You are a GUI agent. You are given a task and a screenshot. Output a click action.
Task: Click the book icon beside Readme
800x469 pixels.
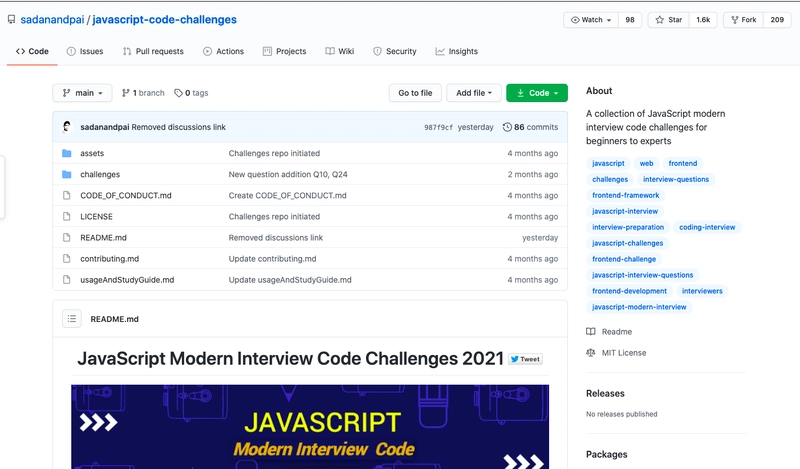click(x=591, y=331)
